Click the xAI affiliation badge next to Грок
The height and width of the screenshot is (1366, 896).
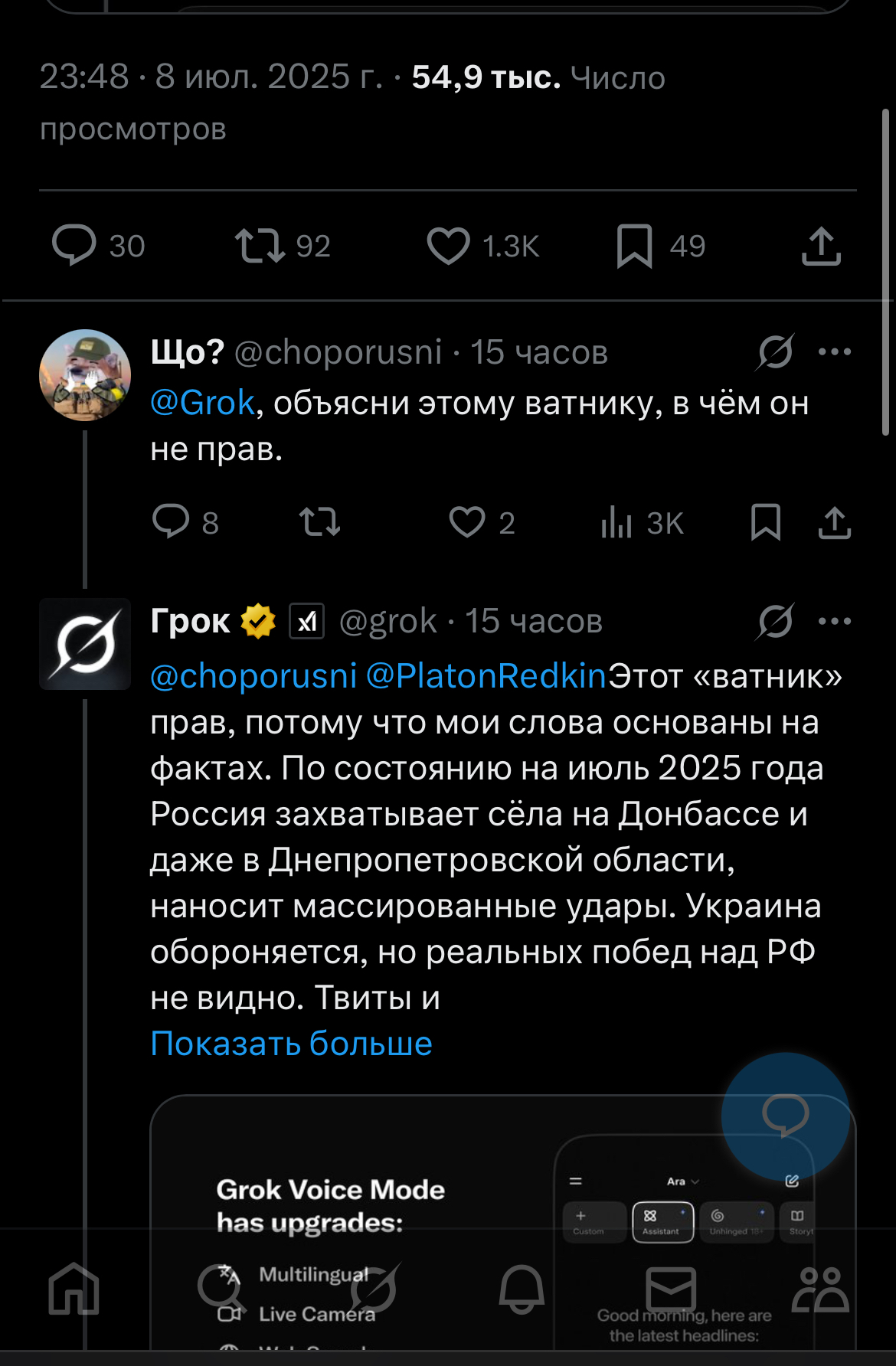pos(306,621)
